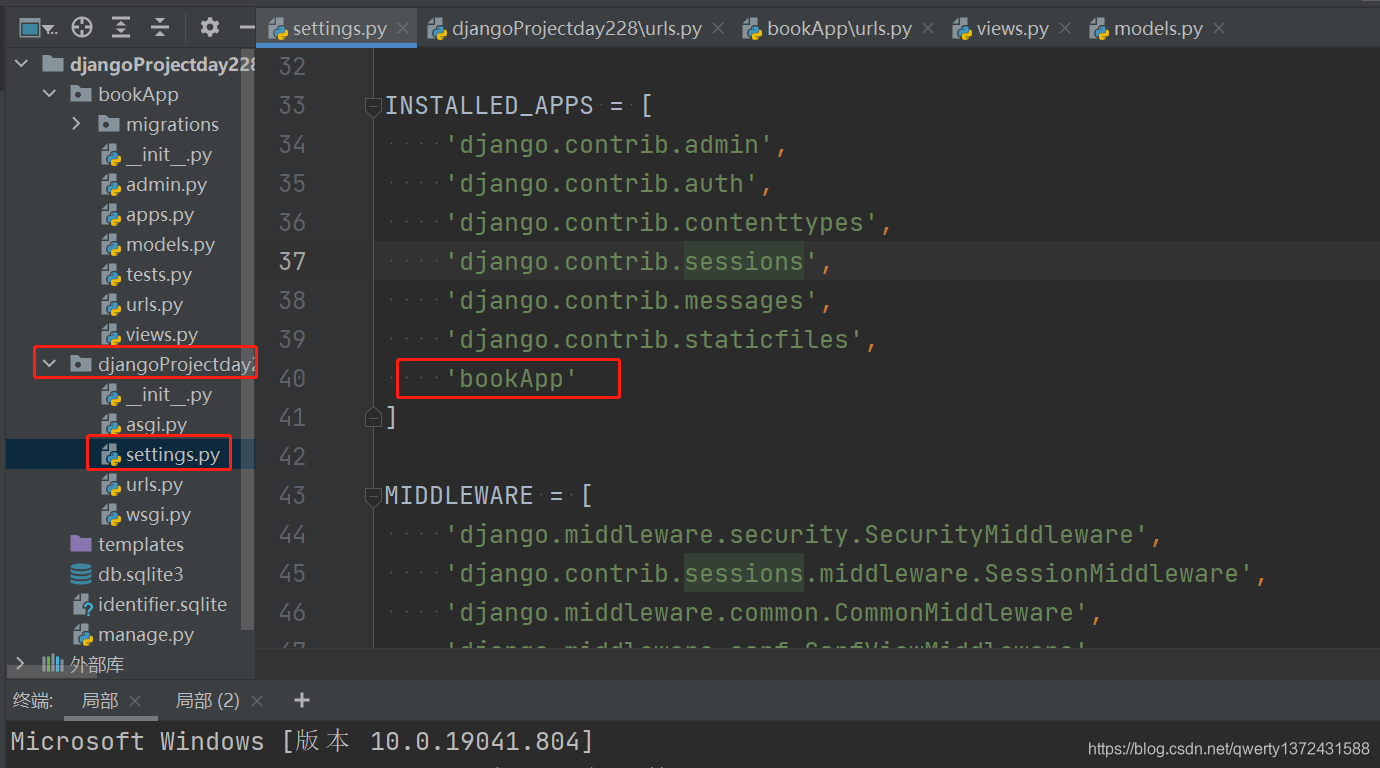The width and height of the screenshot is (1380, 768).
Task: Open wsgi.py in project tree
Action: (158, 515)
